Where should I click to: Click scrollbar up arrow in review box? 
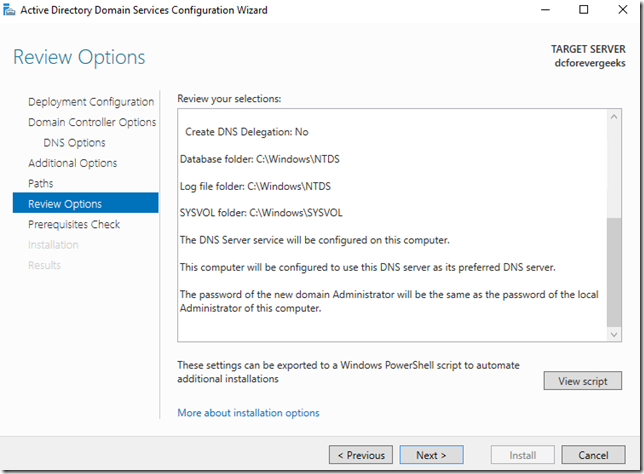(x=613, y=118)
